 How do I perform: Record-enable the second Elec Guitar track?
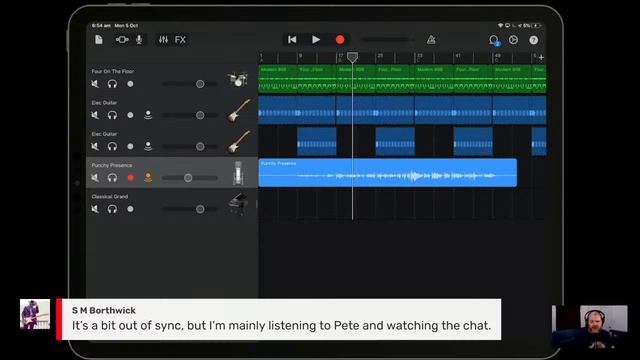coord(130,146)
